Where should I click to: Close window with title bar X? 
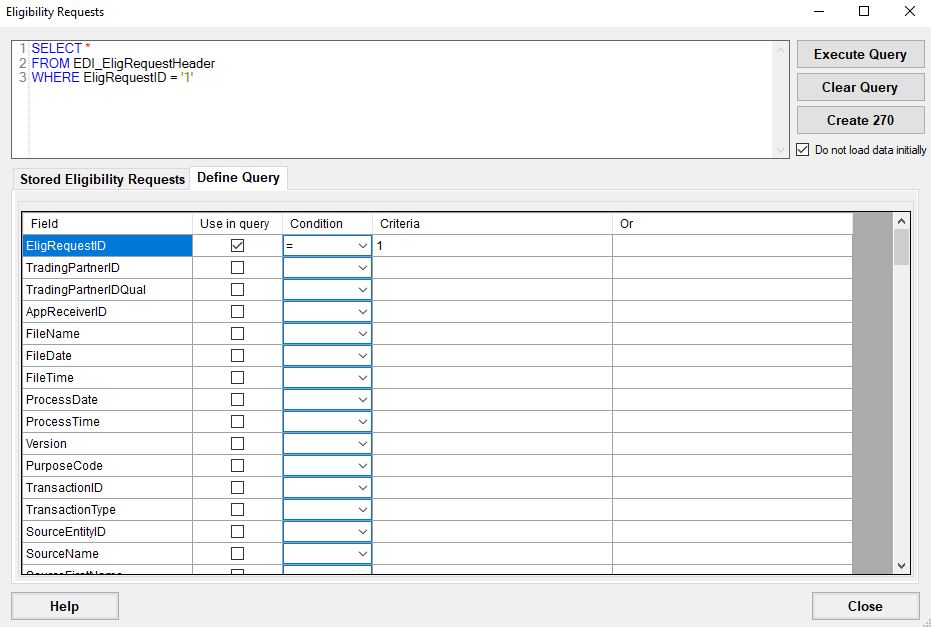coord(909,11)
